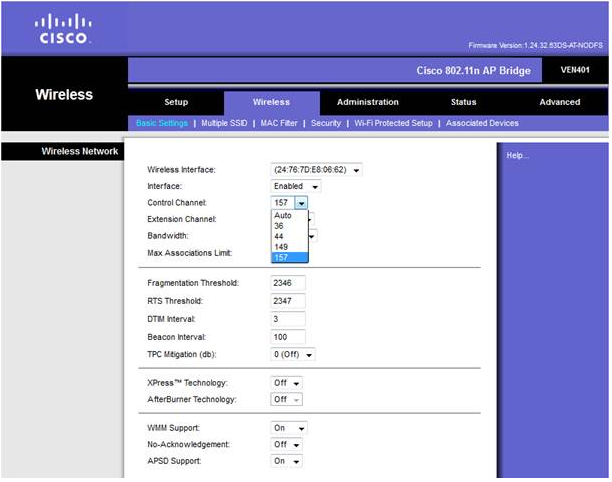Click the Fragmentation Threshold field
Viewport: 612px width, 482px height.
(x=288, y=283)
